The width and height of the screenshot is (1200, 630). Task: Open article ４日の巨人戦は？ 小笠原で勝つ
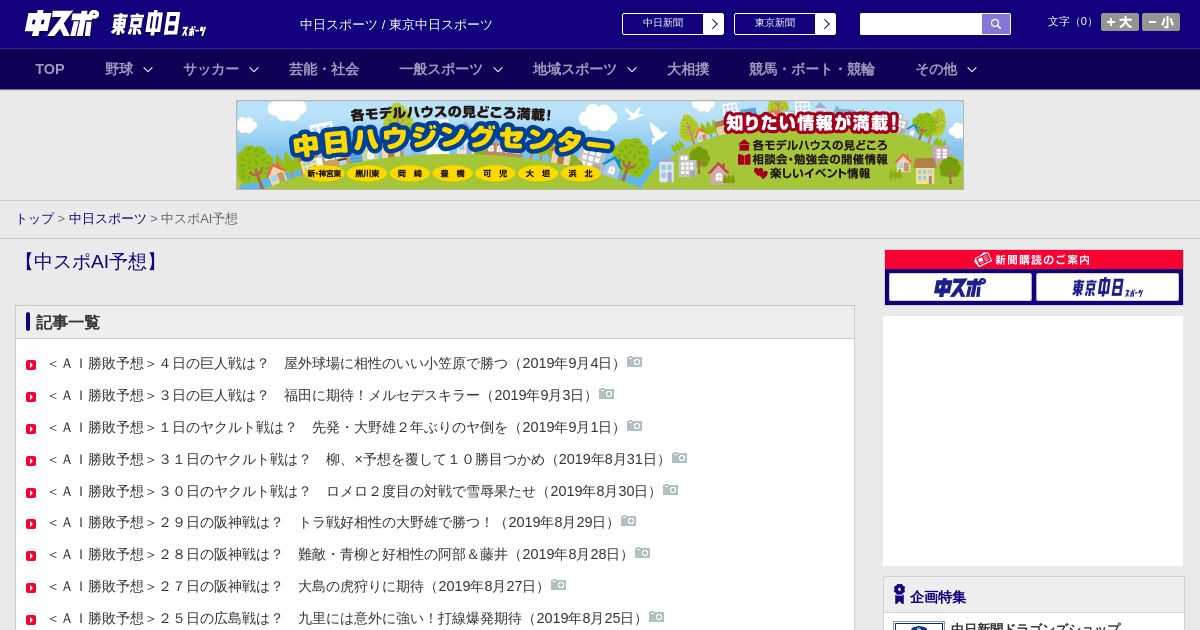coord(337,363)
